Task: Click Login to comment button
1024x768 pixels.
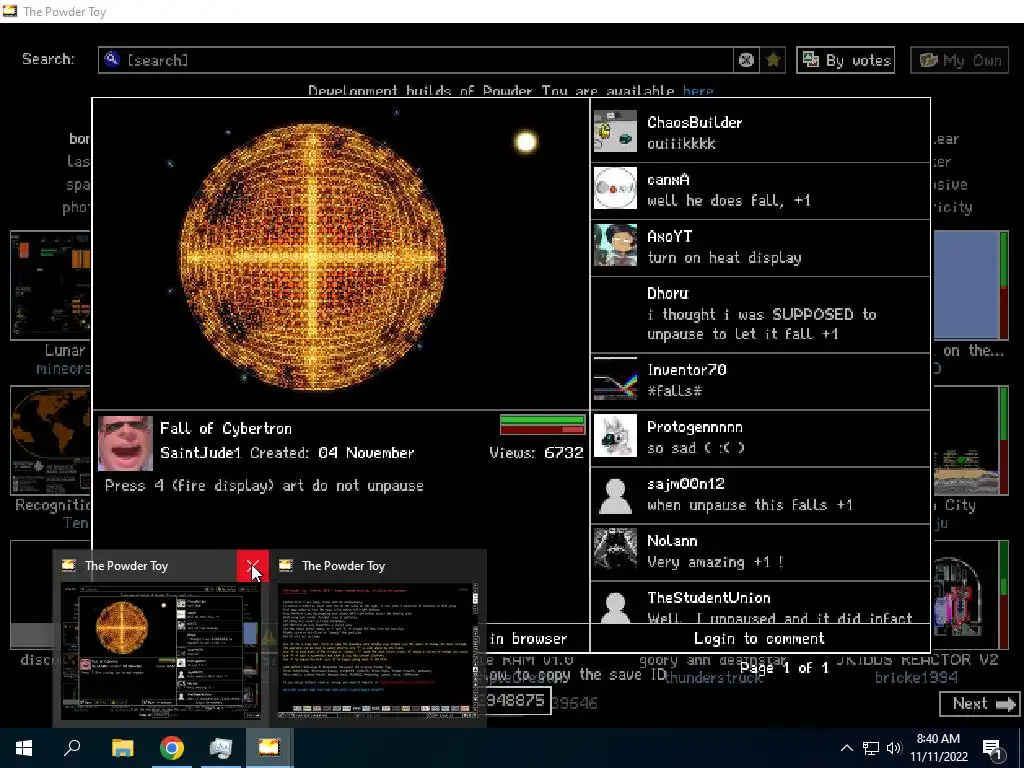Action: [760, 638]
